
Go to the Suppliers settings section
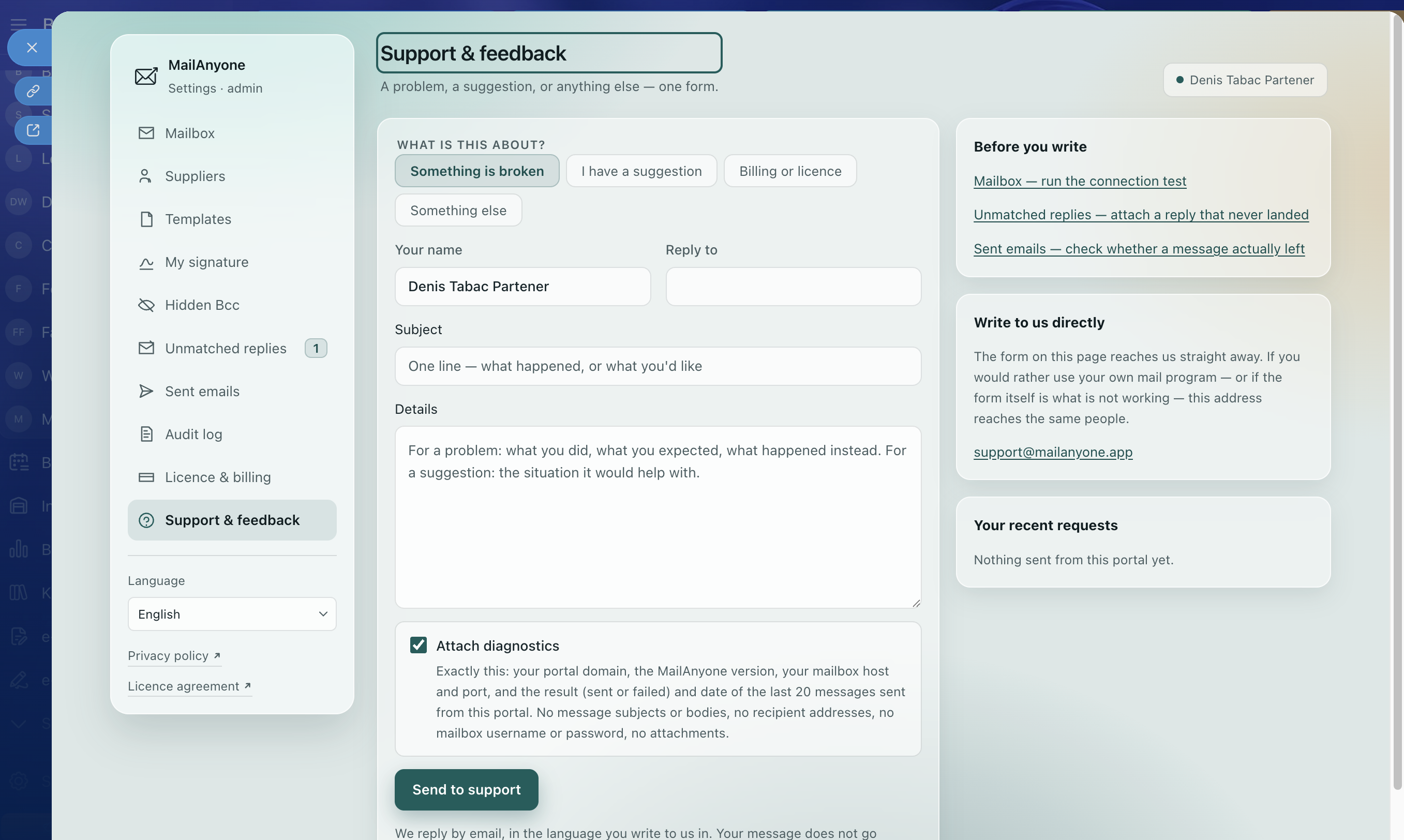tap(232, 176)
